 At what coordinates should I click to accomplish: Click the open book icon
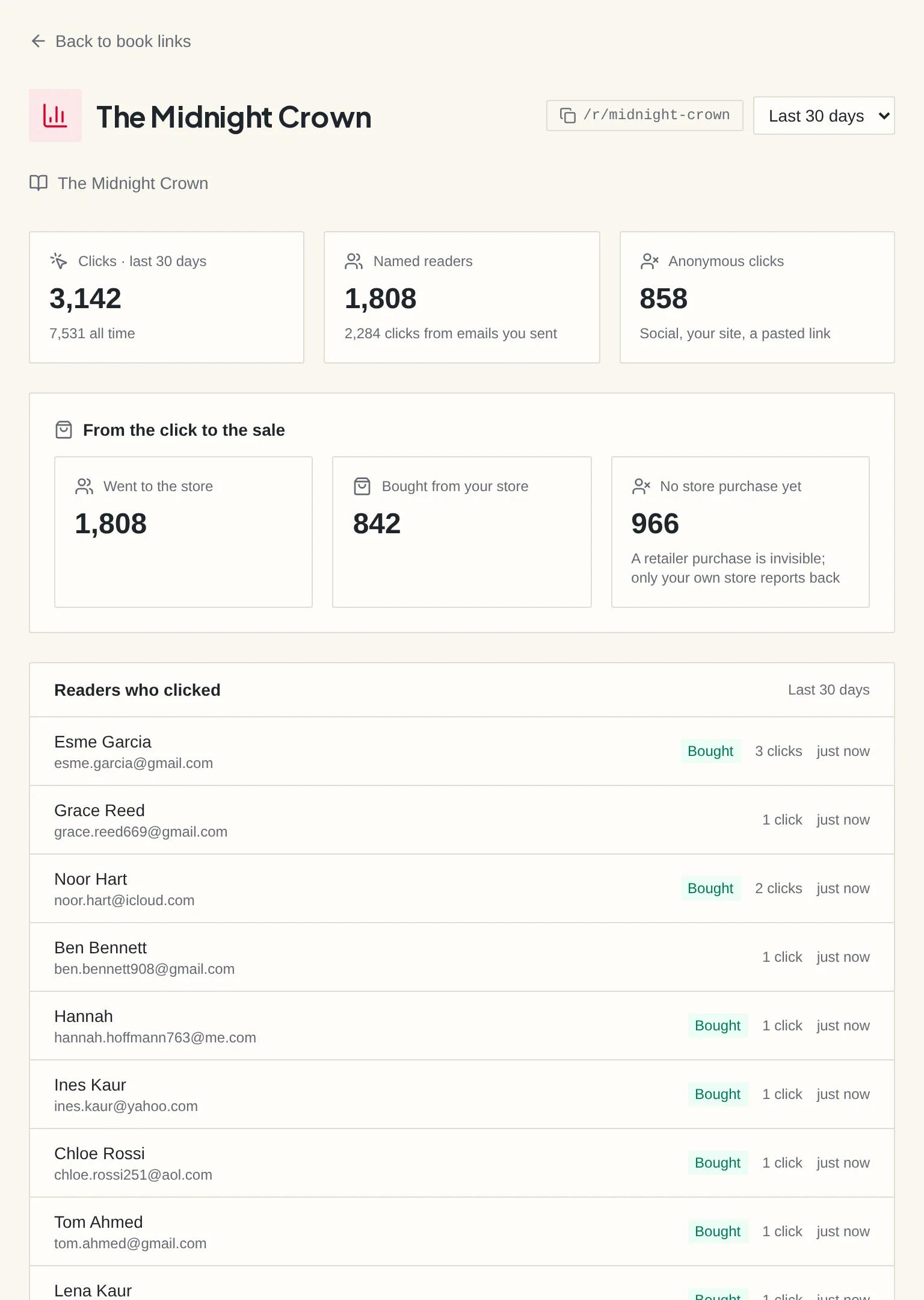38,183
